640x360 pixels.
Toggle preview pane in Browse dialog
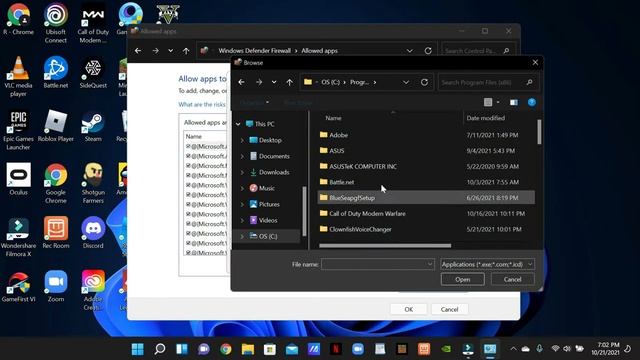coord(513,102)
